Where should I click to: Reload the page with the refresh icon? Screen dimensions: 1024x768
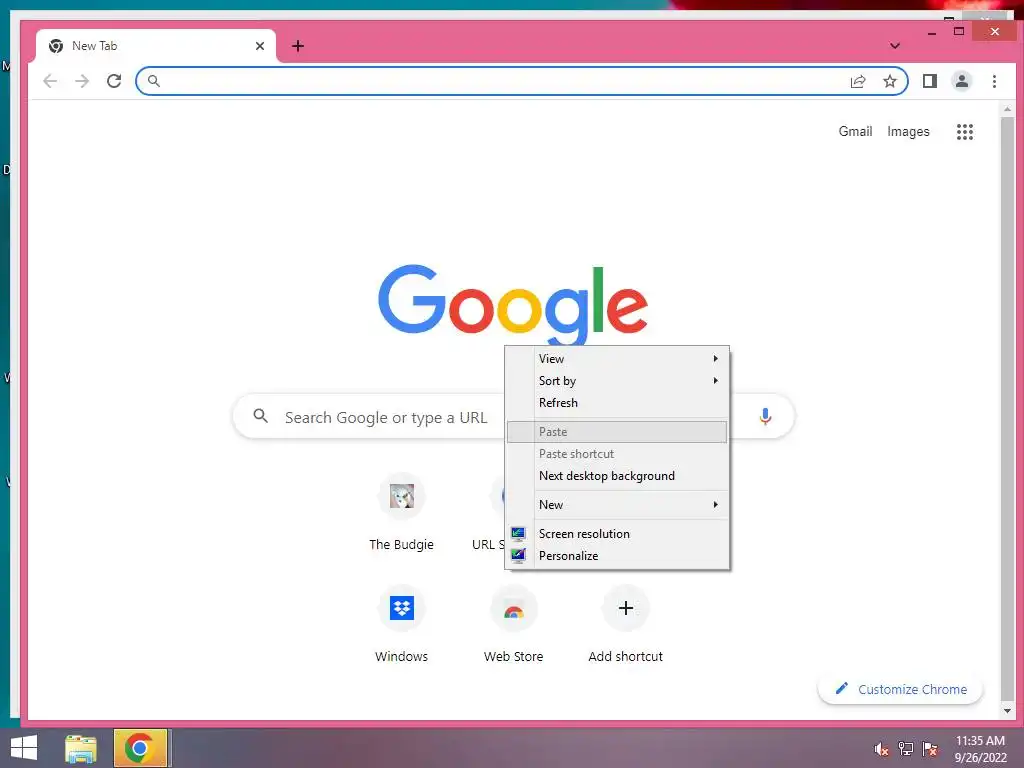tap(114, 81)
